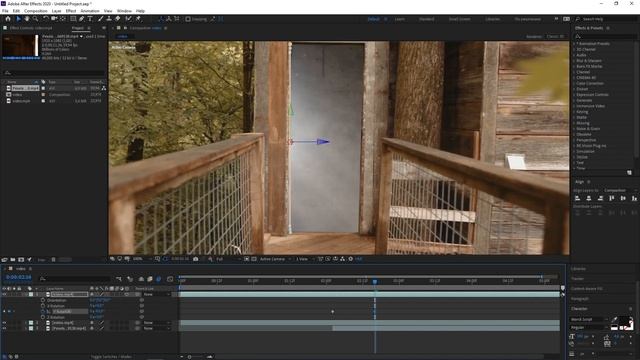Click the Search Help field

pos(605,19)
